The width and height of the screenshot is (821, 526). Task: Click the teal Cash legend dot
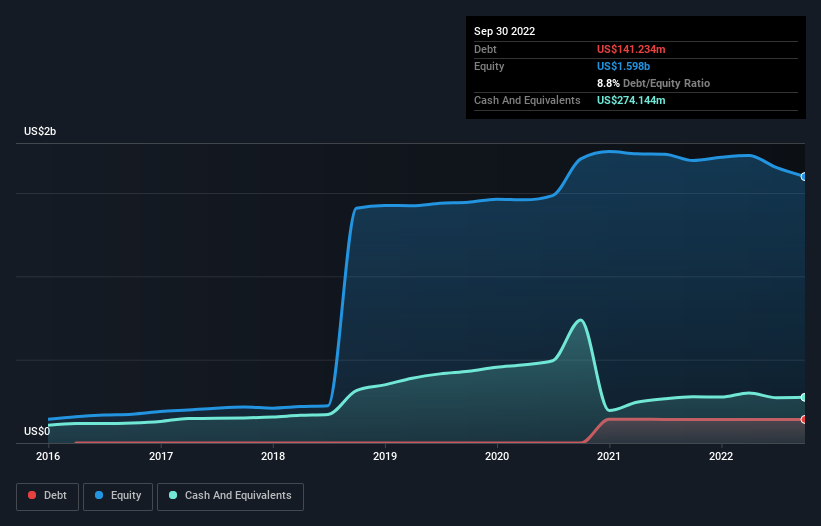[x=173, y=495]
